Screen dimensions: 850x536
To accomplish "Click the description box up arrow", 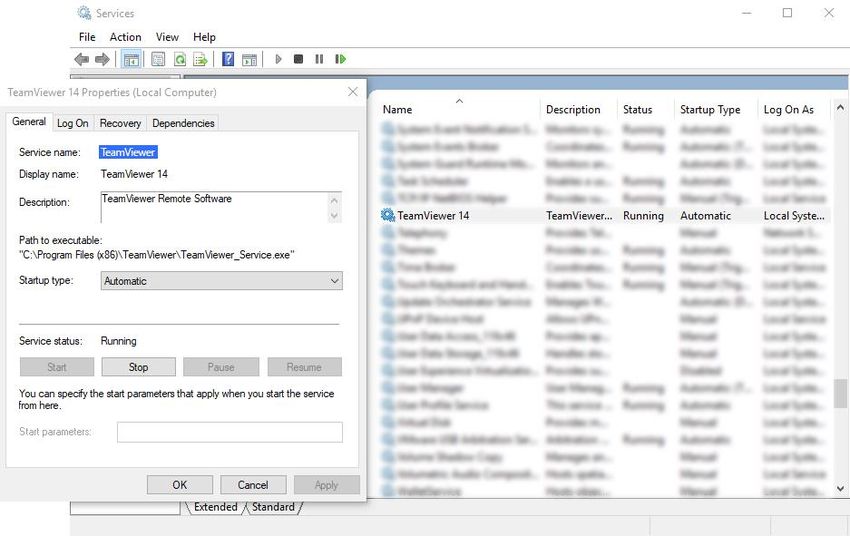I will click(334, 201).
